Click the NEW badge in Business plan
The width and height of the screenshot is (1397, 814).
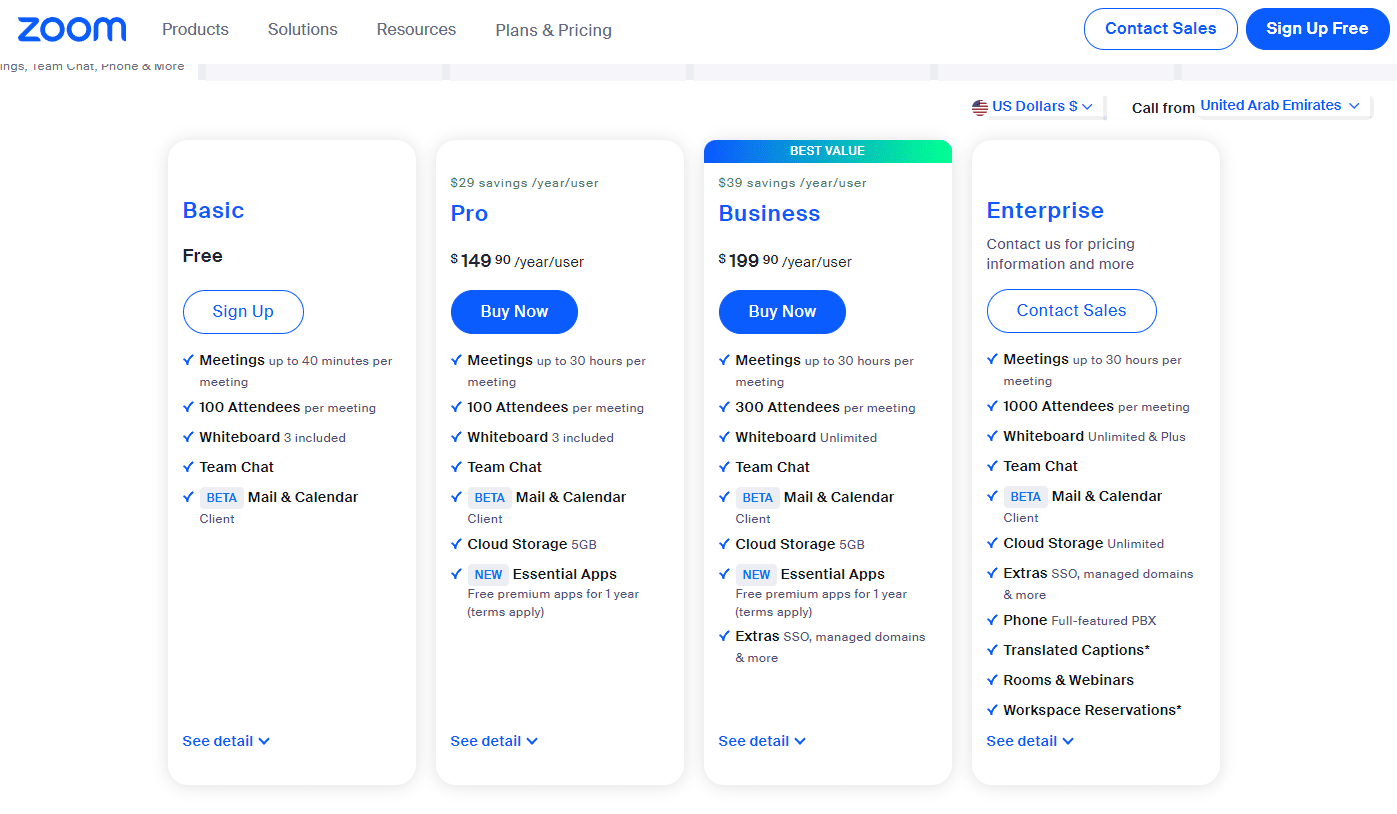click(x=756, y=574)
